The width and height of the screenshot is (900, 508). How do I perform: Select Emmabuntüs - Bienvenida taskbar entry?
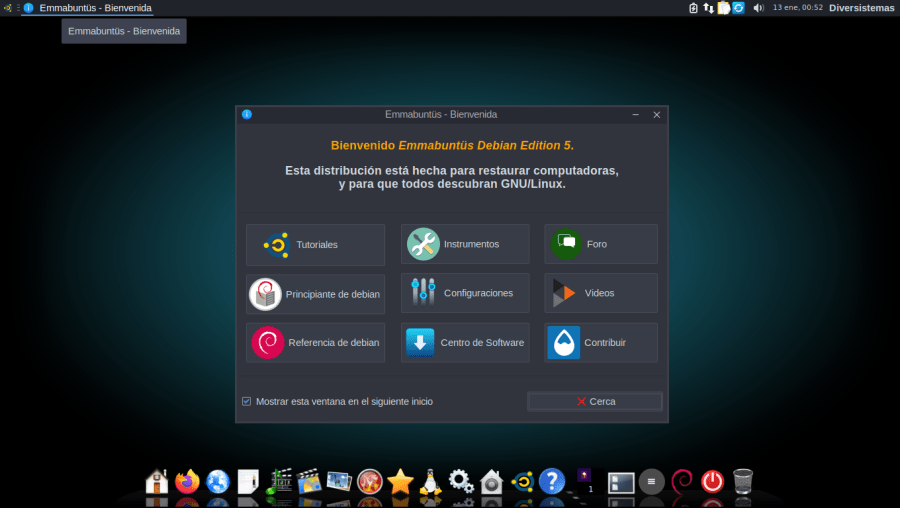(x=95, y=8)
